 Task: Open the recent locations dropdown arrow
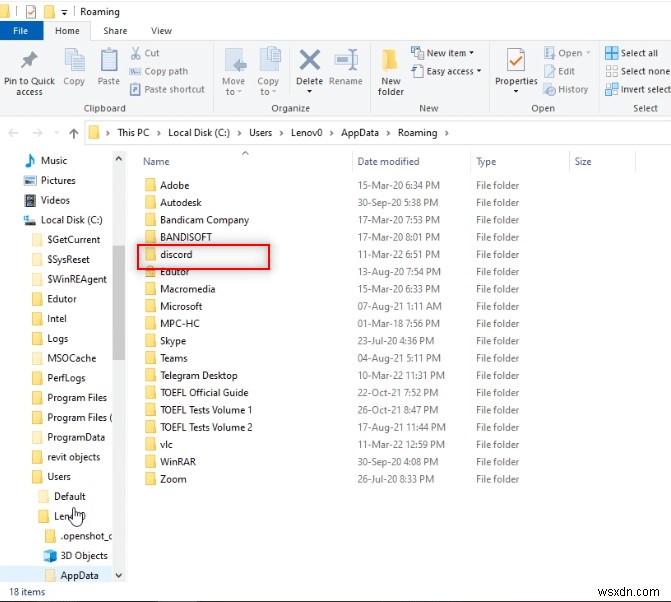pyautogui.click(x=56, y=133)
